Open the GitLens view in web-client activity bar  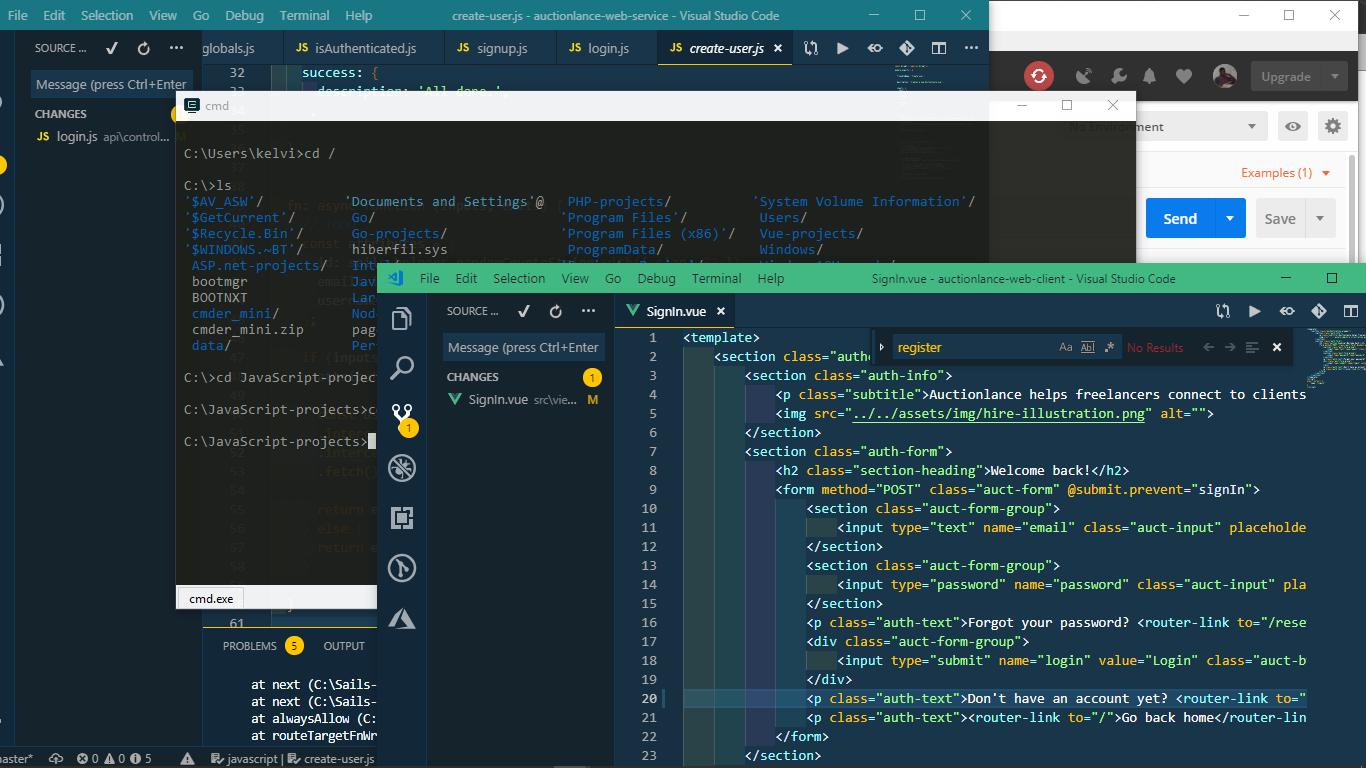click(402, 568)
